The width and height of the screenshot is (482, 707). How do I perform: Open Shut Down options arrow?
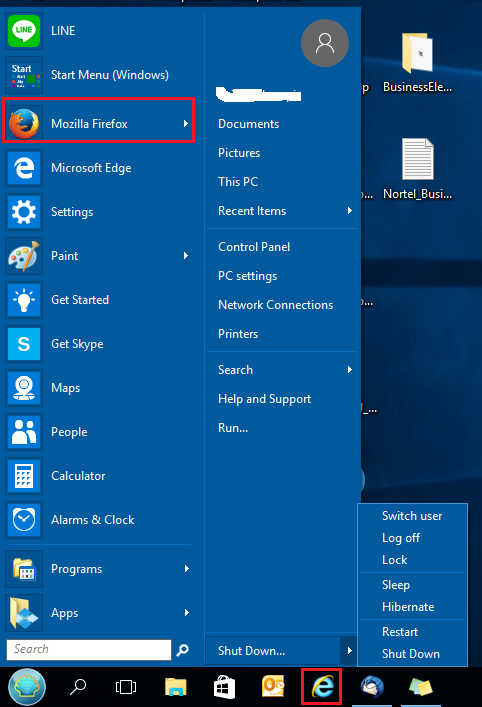[x=349, y=651]
